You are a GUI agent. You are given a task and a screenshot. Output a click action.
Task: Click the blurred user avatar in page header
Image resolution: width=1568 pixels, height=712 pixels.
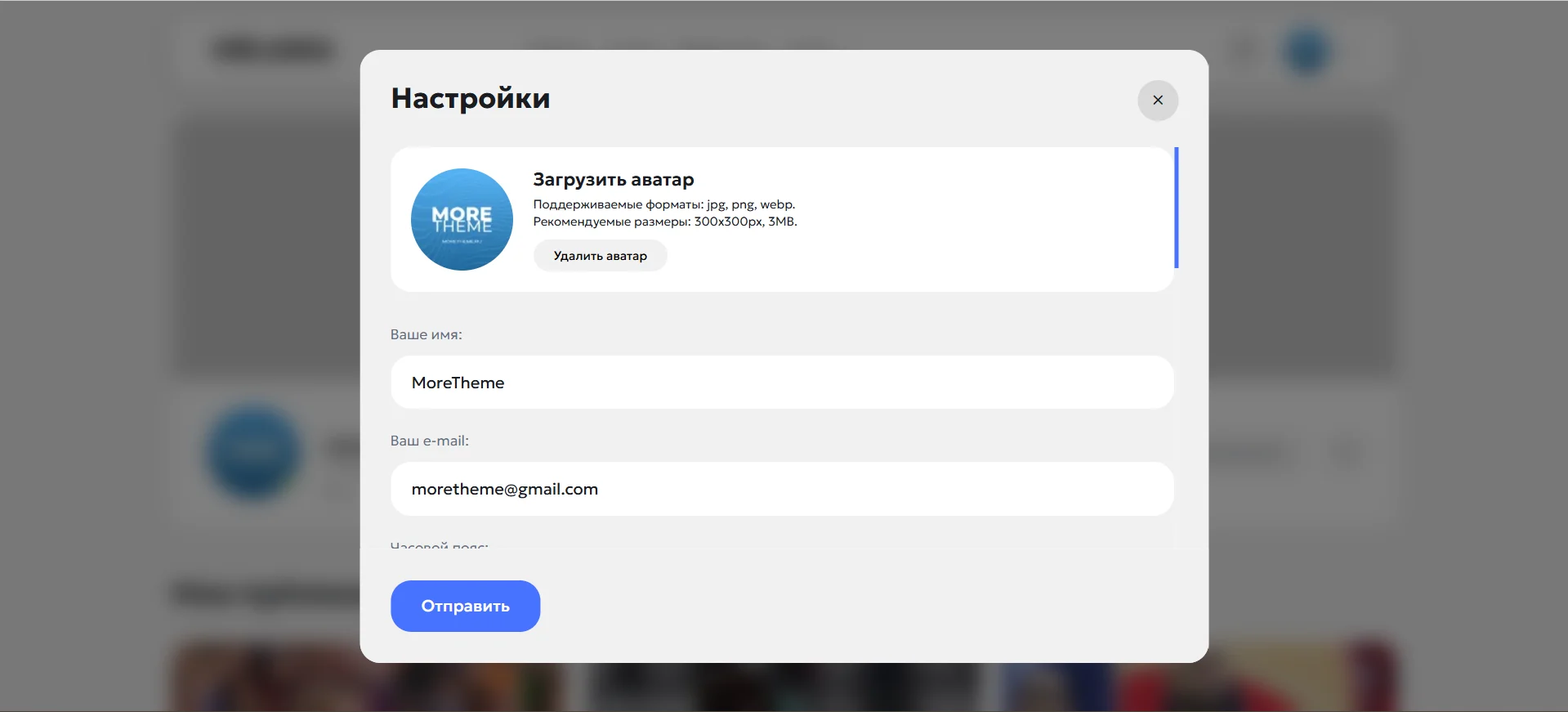pyautogui.click(x=1307, y=51)
